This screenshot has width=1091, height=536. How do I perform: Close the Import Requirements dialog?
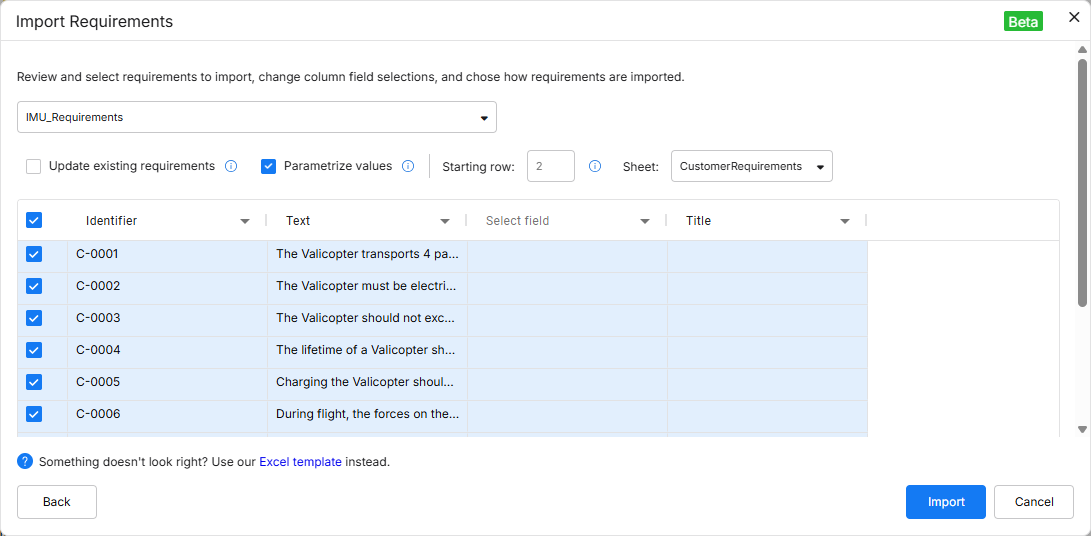1074,18
